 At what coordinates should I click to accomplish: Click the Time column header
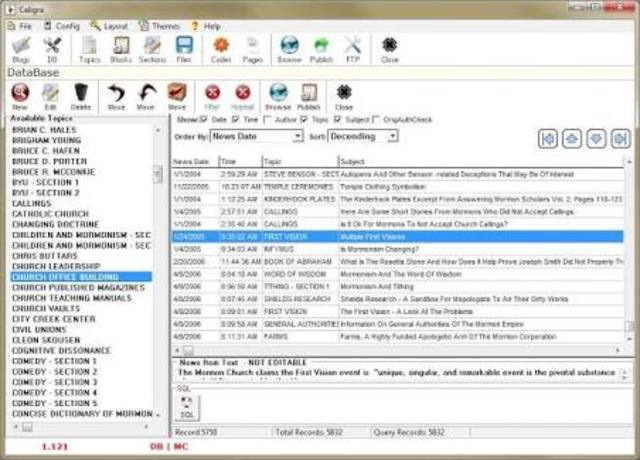click(240, 162)
